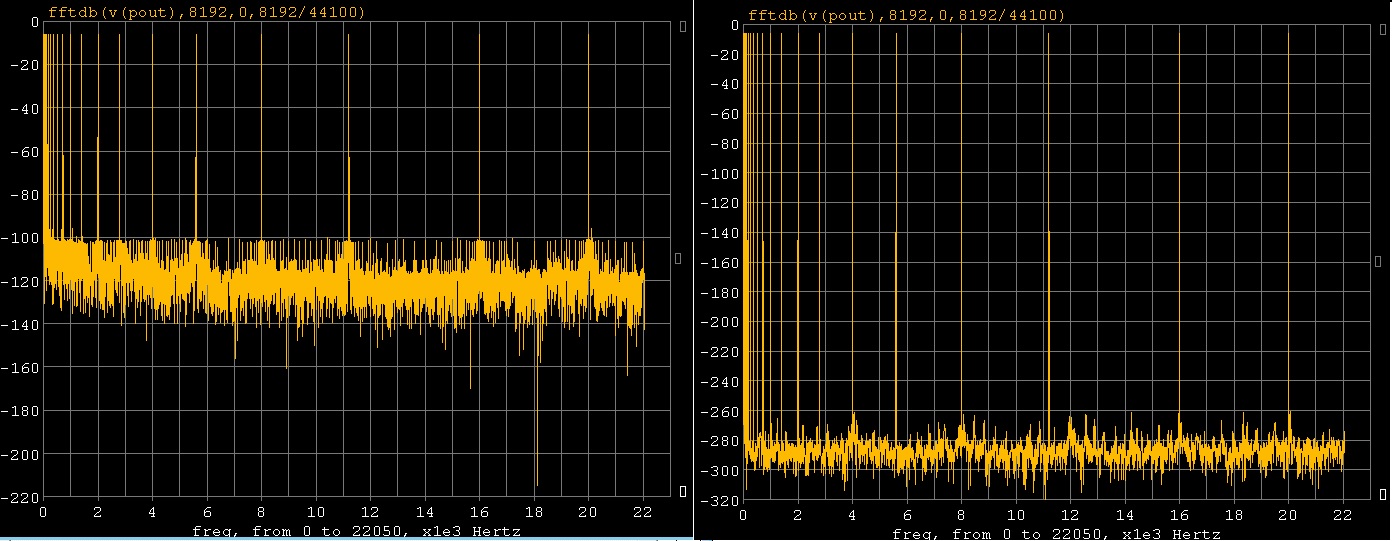
Task: Click the right plot's top-right square handle
Action: (x=1381, y=27)
